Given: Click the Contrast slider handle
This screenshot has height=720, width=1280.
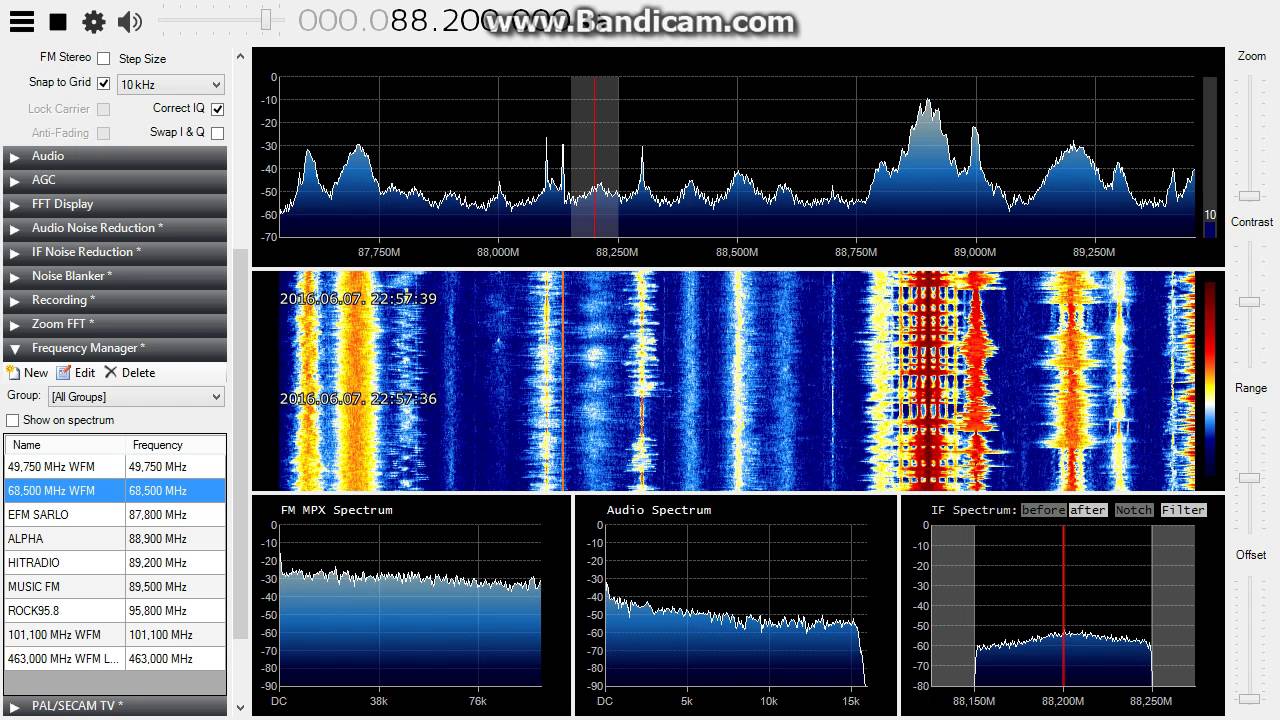Looking at the screenshot, I should [1249, 301].
